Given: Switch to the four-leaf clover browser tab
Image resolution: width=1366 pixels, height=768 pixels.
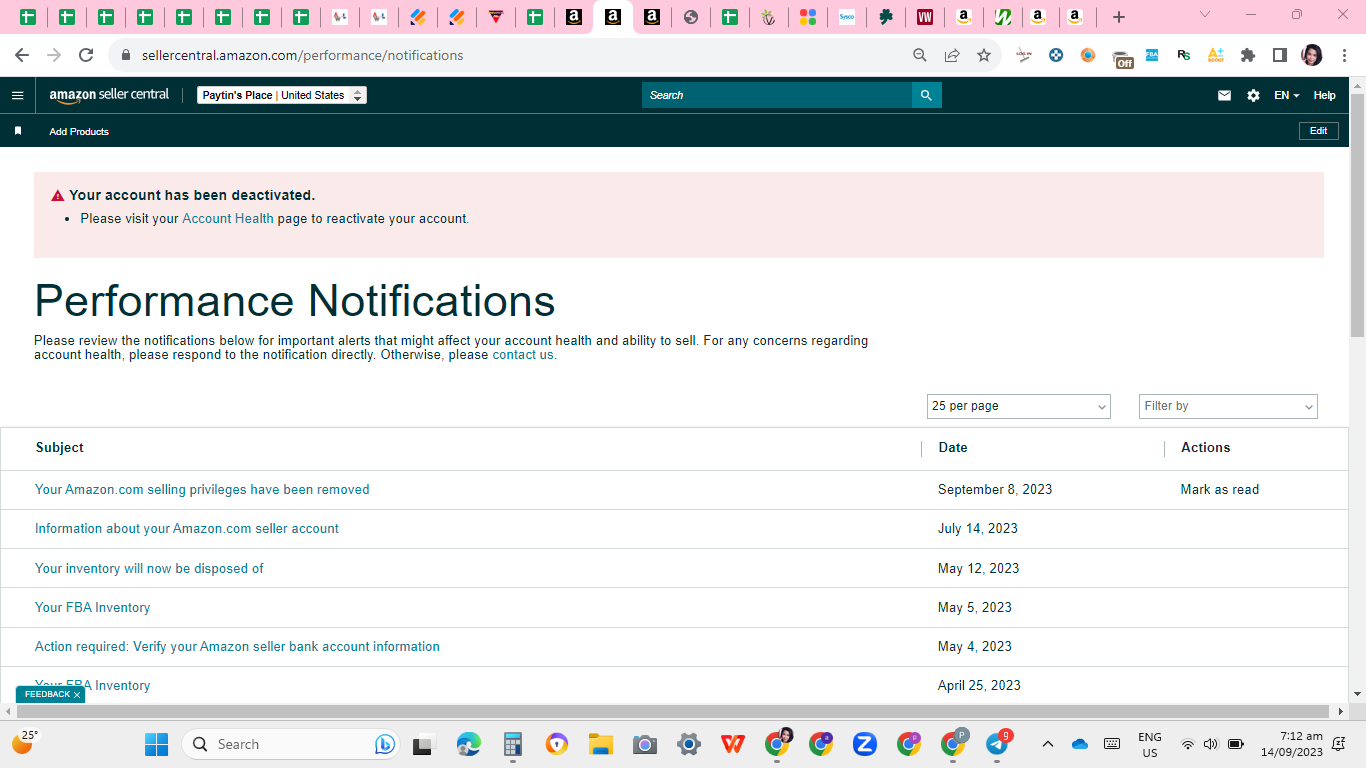Looking at the screenshot, I should pos(885,17).
